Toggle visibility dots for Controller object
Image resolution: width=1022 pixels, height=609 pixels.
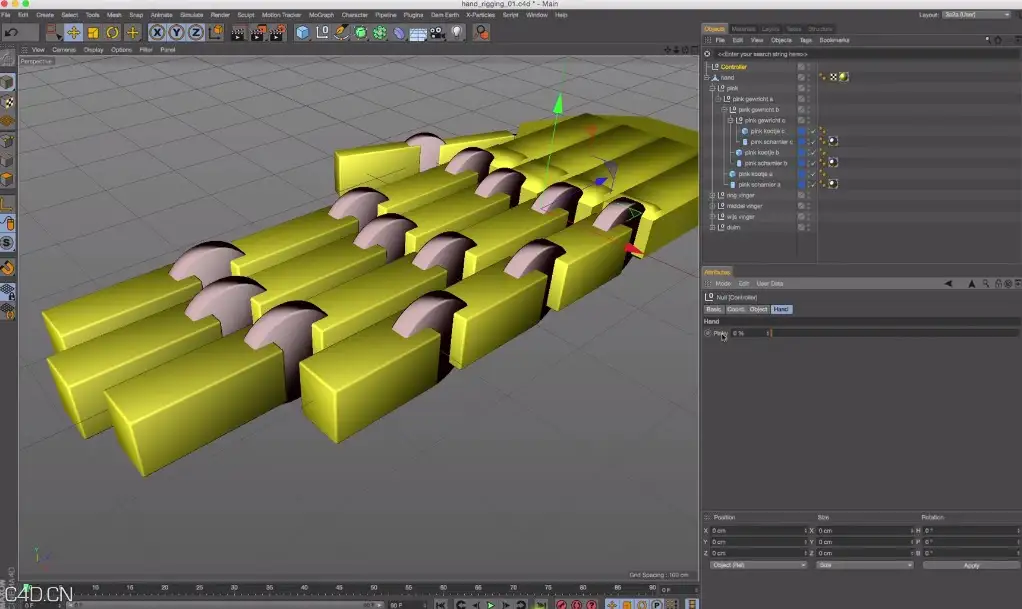tap(809, 67)
